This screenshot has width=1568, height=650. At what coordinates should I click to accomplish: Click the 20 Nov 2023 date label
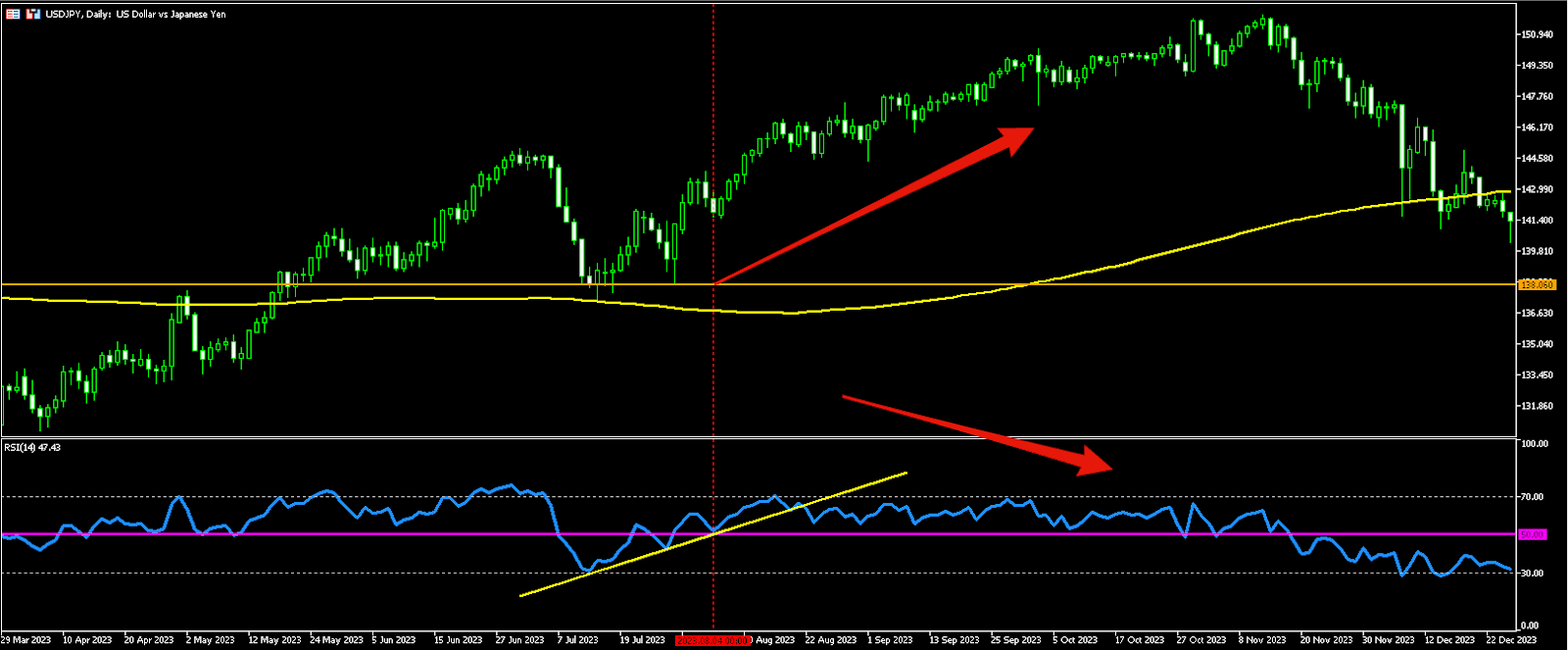[x=1326, y=640]
